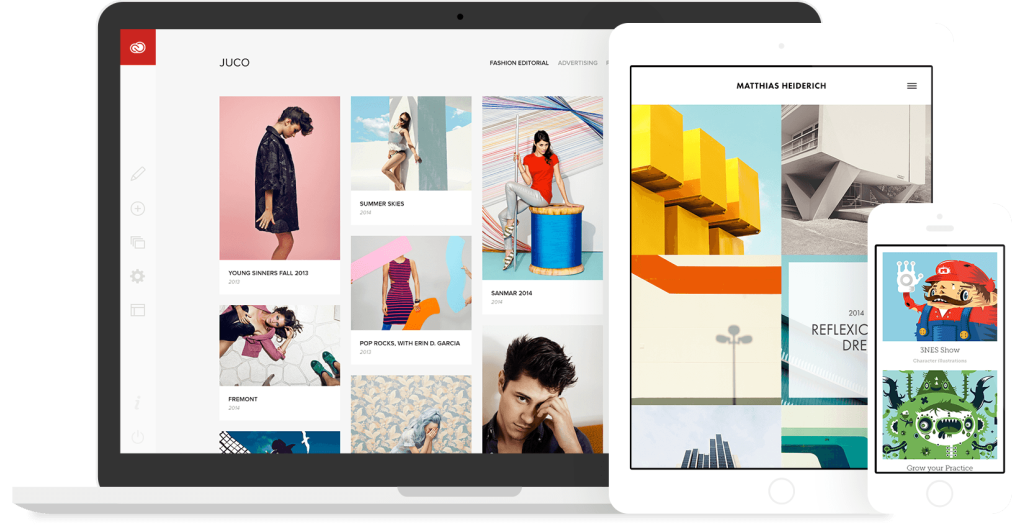
Task: Click the JUCO site title
Action: (x=234, y=63)
